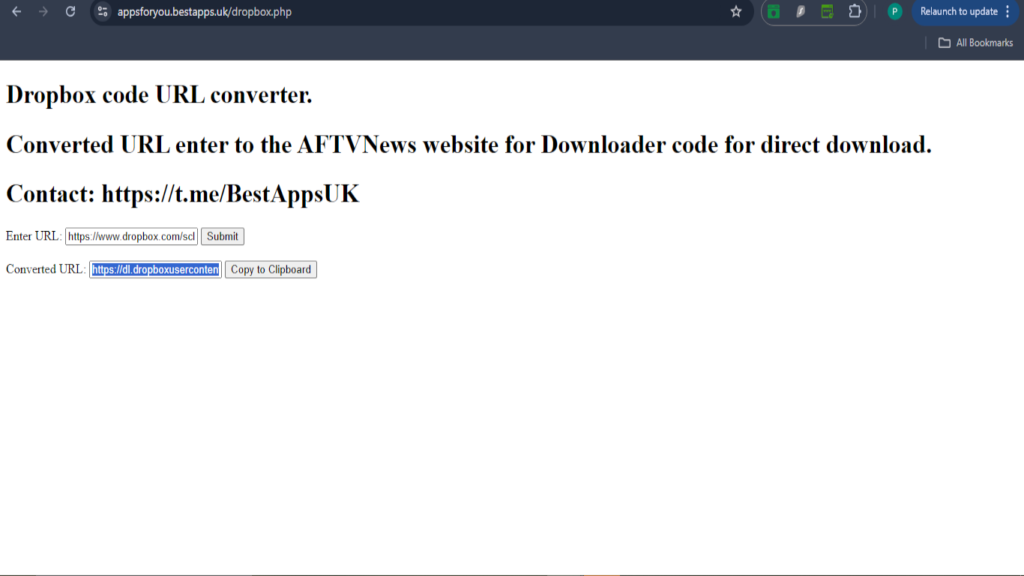The height and width of the screenshot is (576, 1024).
Task: Open the Chrome three-dot menu
Action: tap(1008, 12)
